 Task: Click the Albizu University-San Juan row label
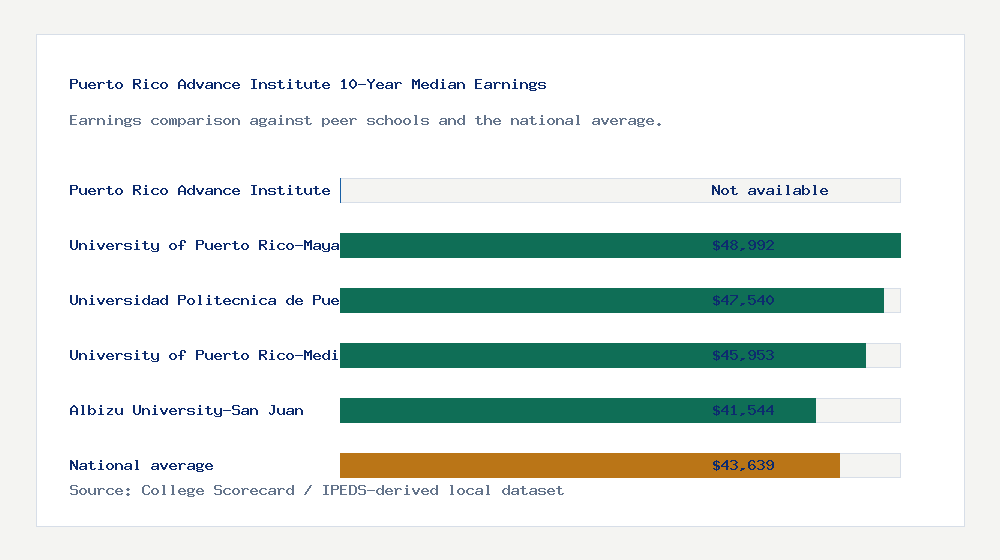(x=186, y=410)
